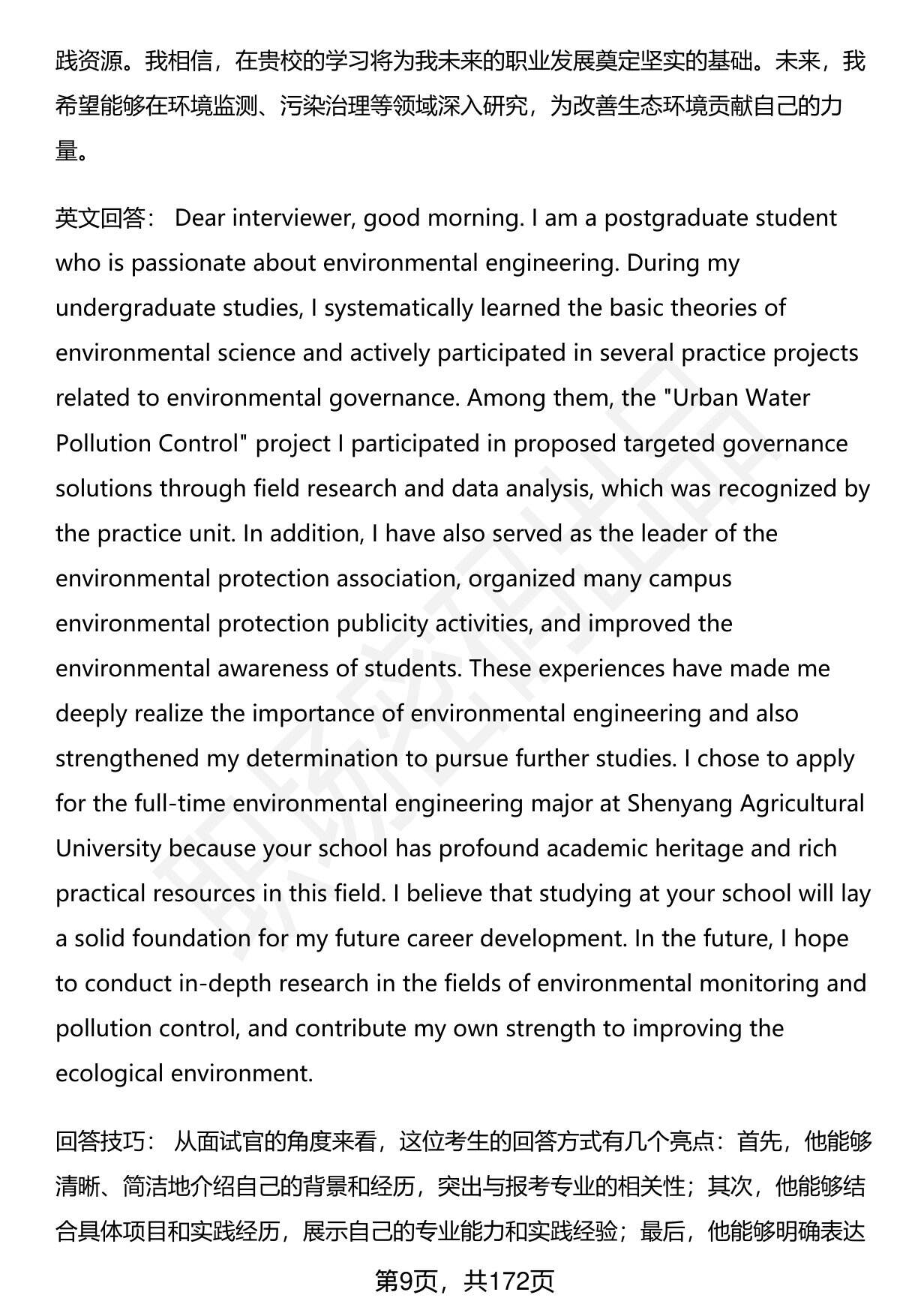Click the page footer "第9页，共172页"

tap(464, 1282)
